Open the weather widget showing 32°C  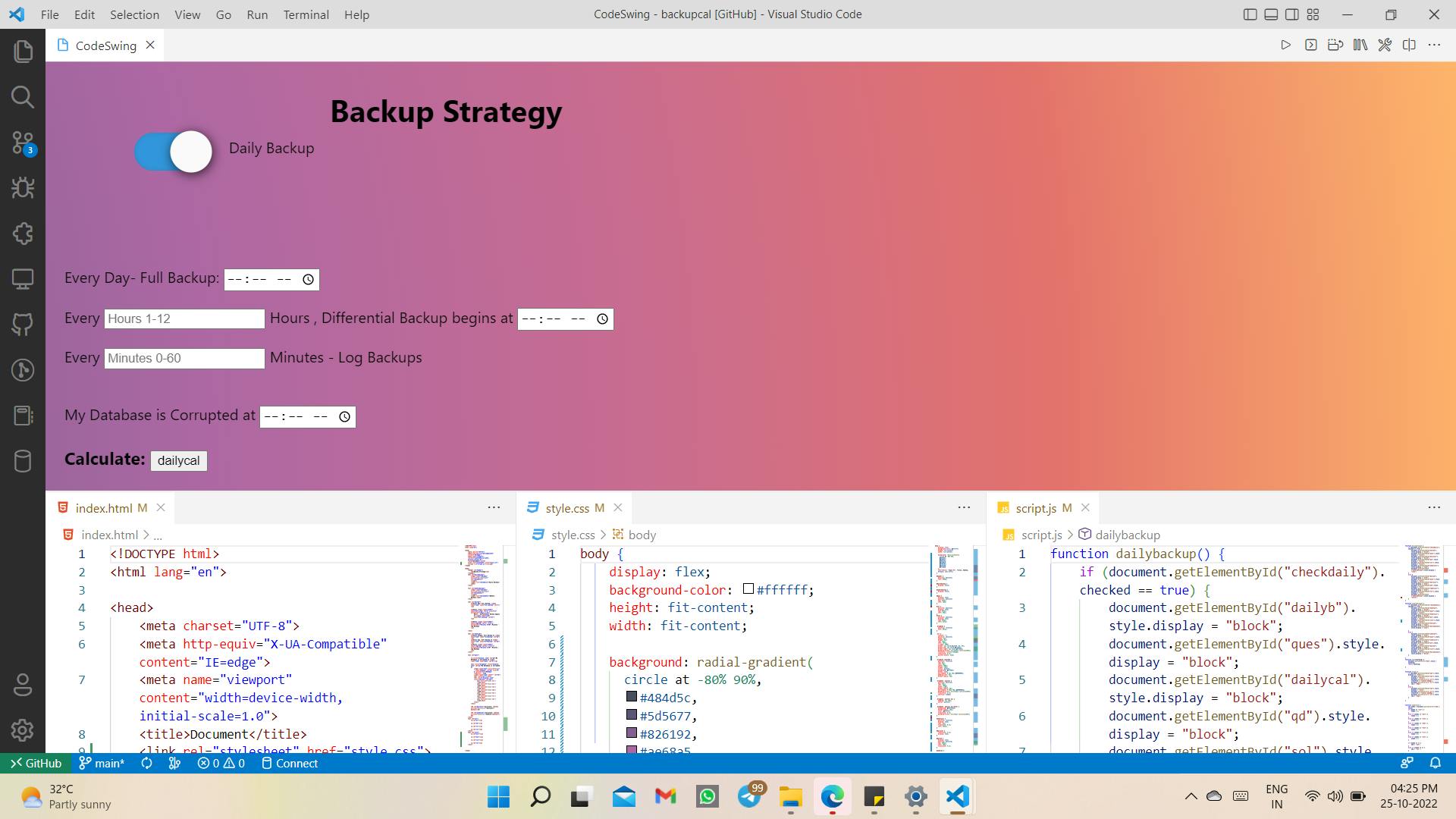click(x=67, y=797)
